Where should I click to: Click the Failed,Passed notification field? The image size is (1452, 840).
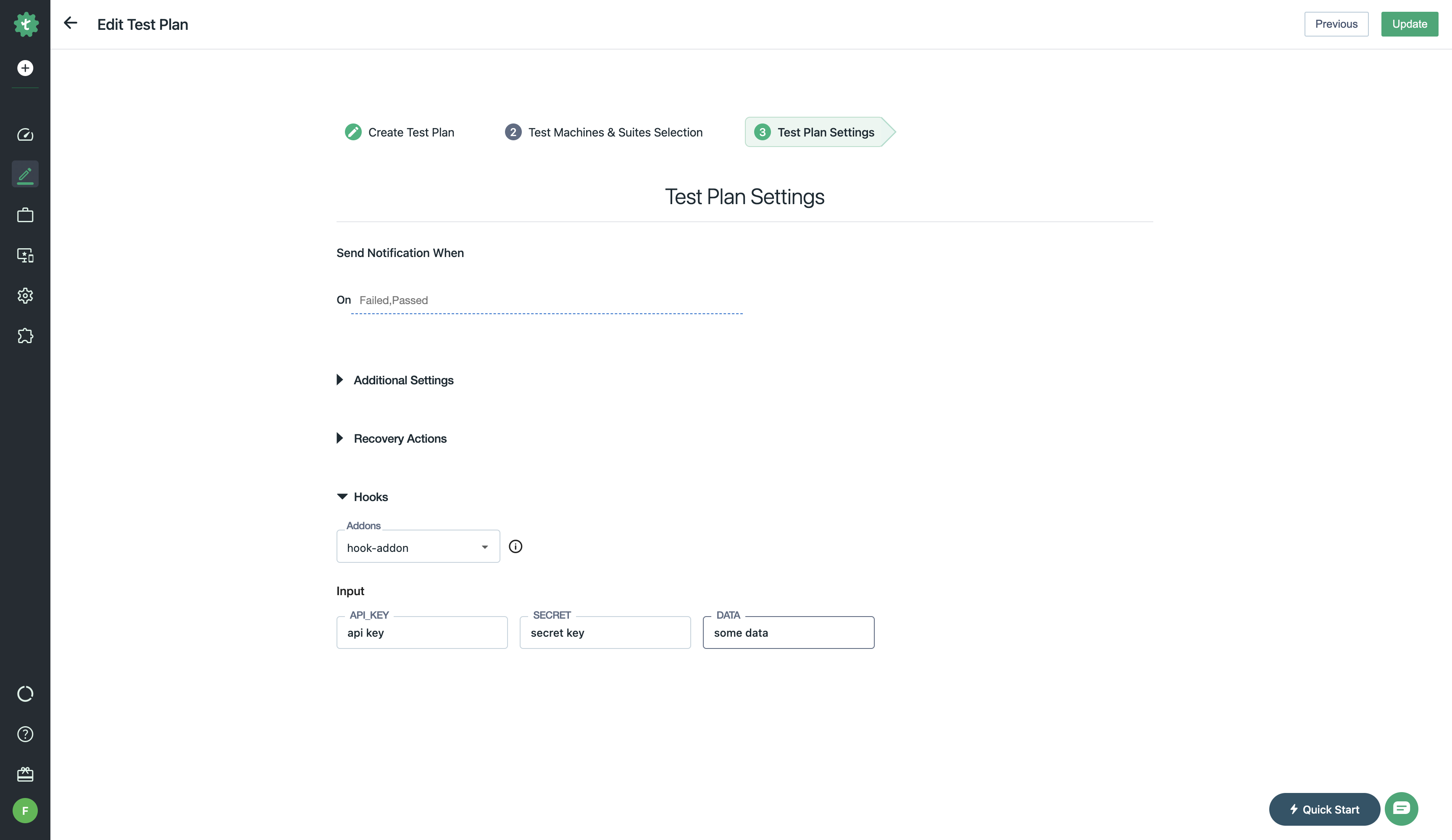pyautogui.click(x=546, y=300)
